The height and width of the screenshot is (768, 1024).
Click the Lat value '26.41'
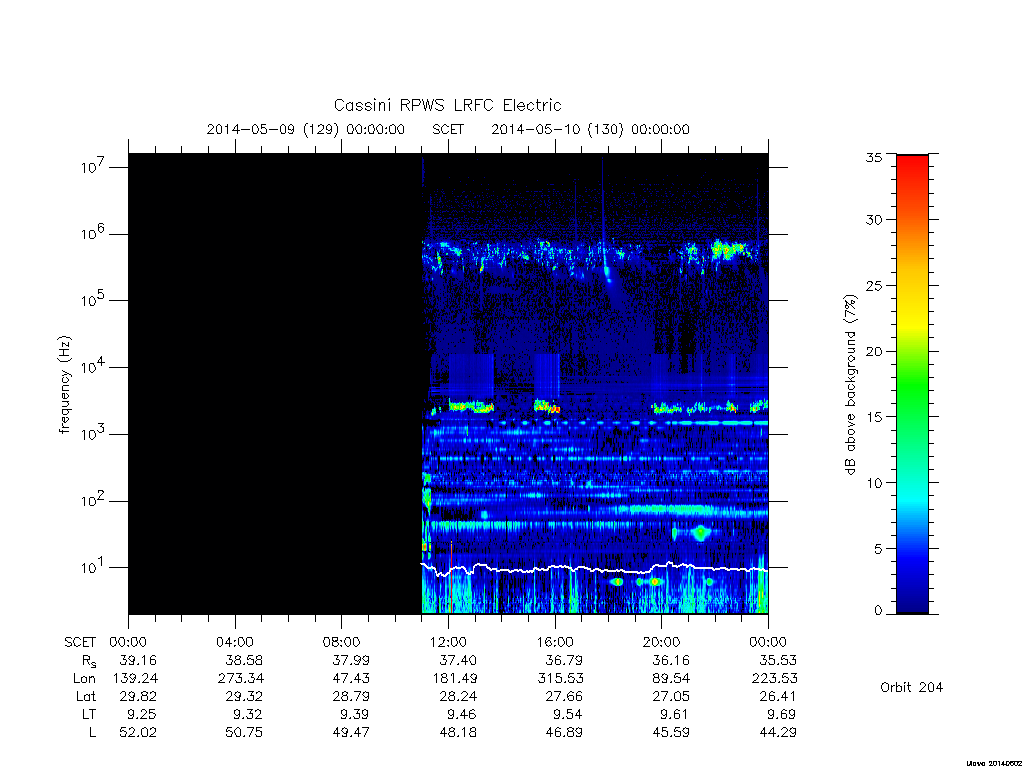778,696
